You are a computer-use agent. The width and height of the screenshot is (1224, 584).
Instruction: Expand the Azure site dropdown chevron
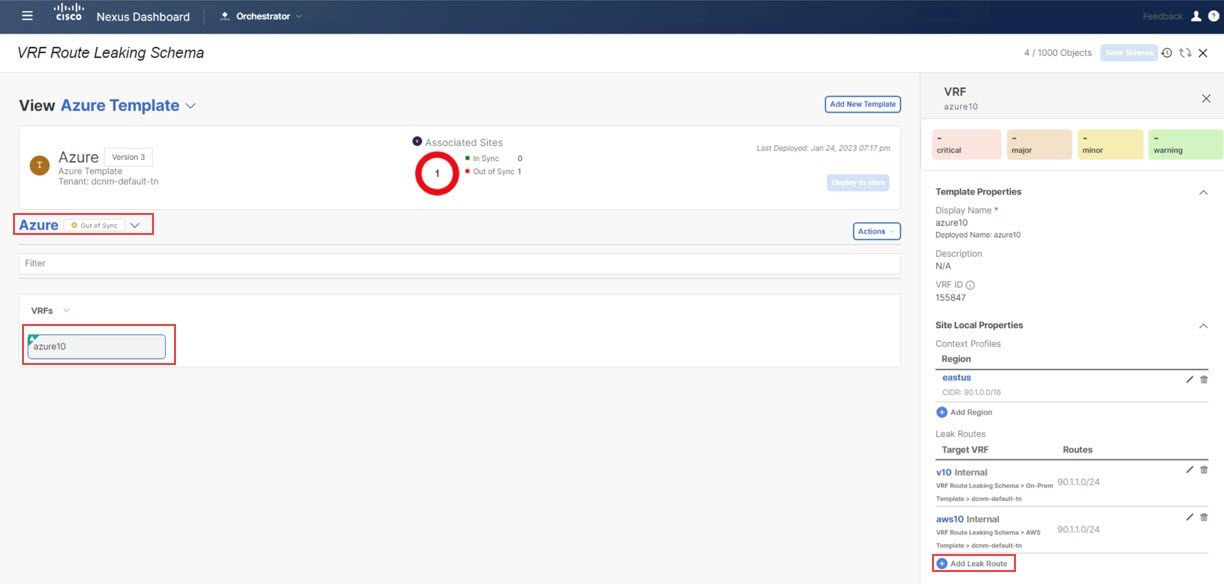[x=135, y=226]
